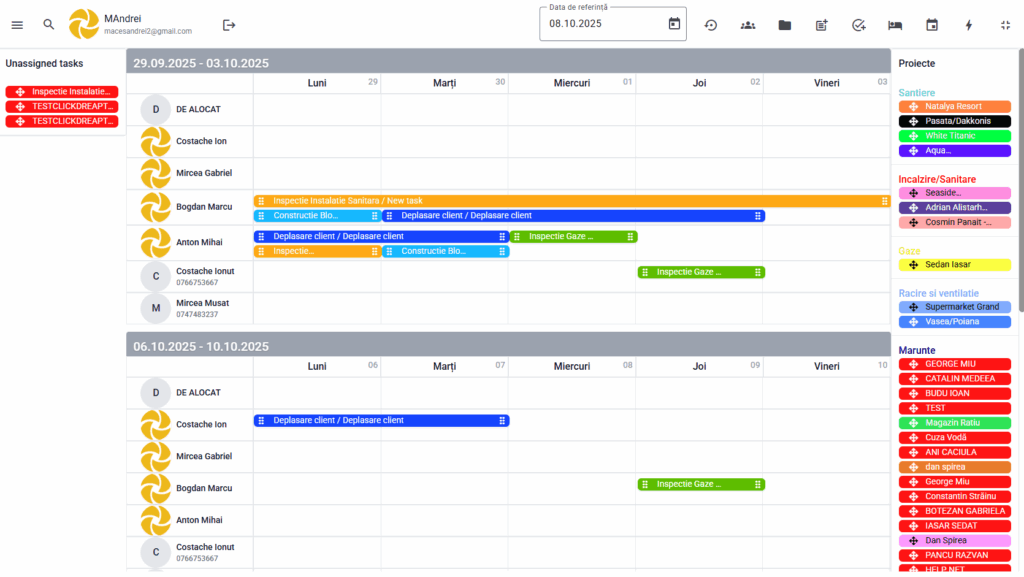Click the 08.10.2025 reference date field
The image size is (1024, 577).
[x=600, y=24]
